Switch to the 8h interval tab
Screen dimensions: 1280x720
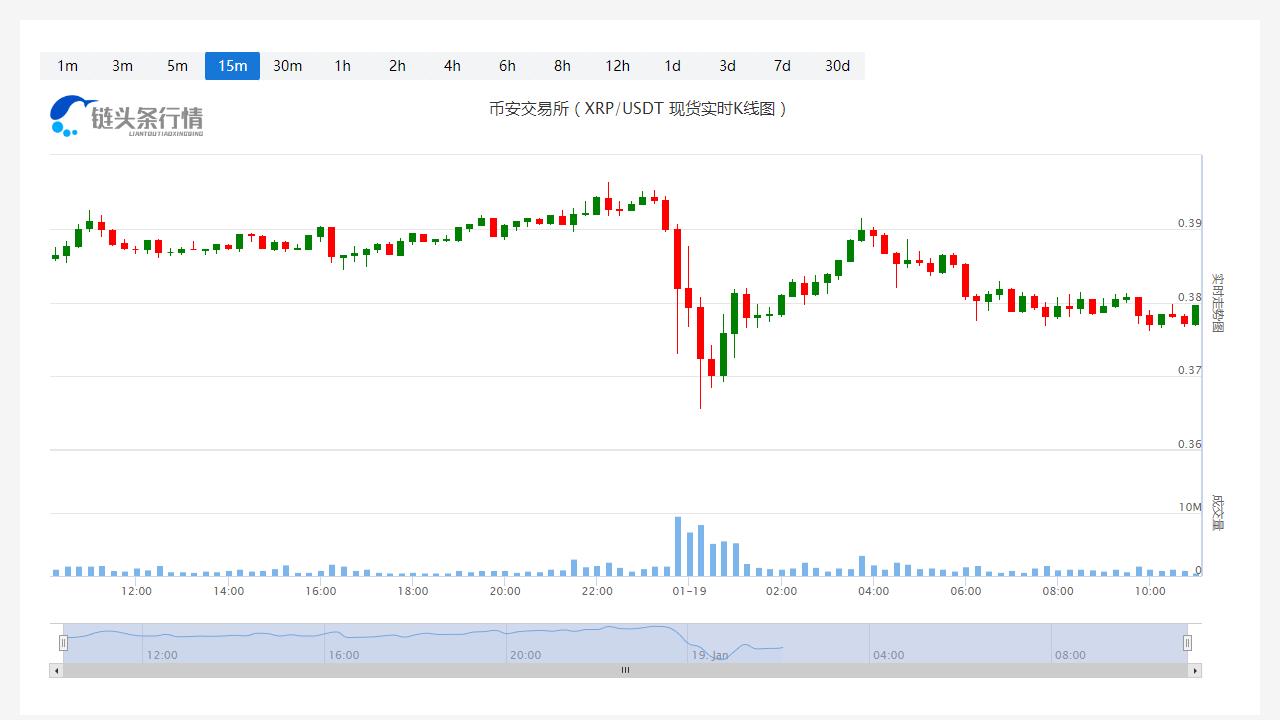click(562, 66)
